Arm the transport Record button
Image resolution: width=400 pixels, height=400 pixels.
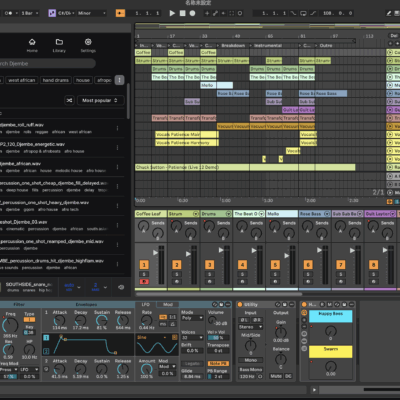click(192, 13)
